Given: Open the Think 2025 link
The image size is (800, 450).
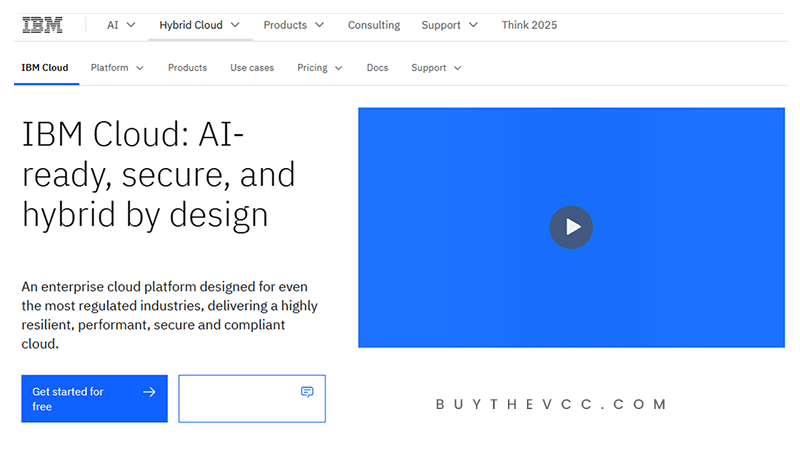Looking at the screenshot, I should coord(529,25).
